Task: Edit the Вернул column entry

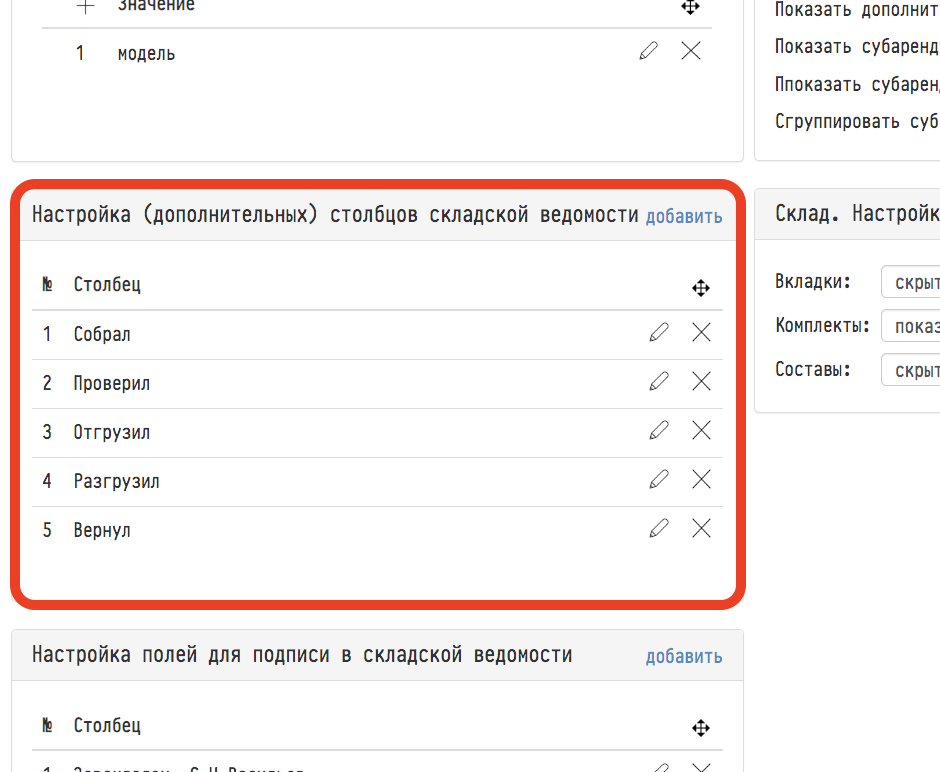Action: (x=658, y=529)
